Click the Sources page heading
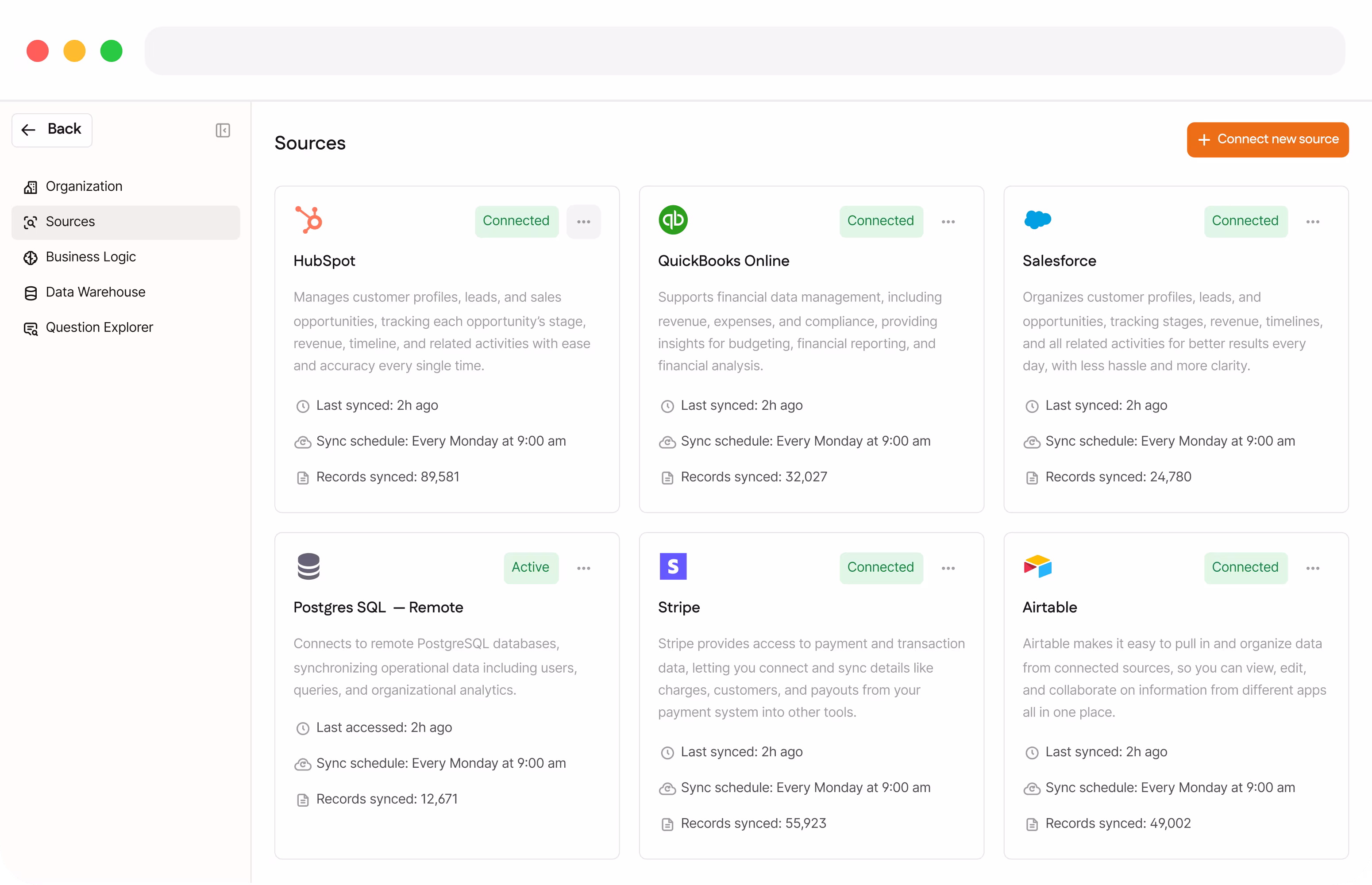Screen dimensions: 1372x885 (x=310, y=143)
